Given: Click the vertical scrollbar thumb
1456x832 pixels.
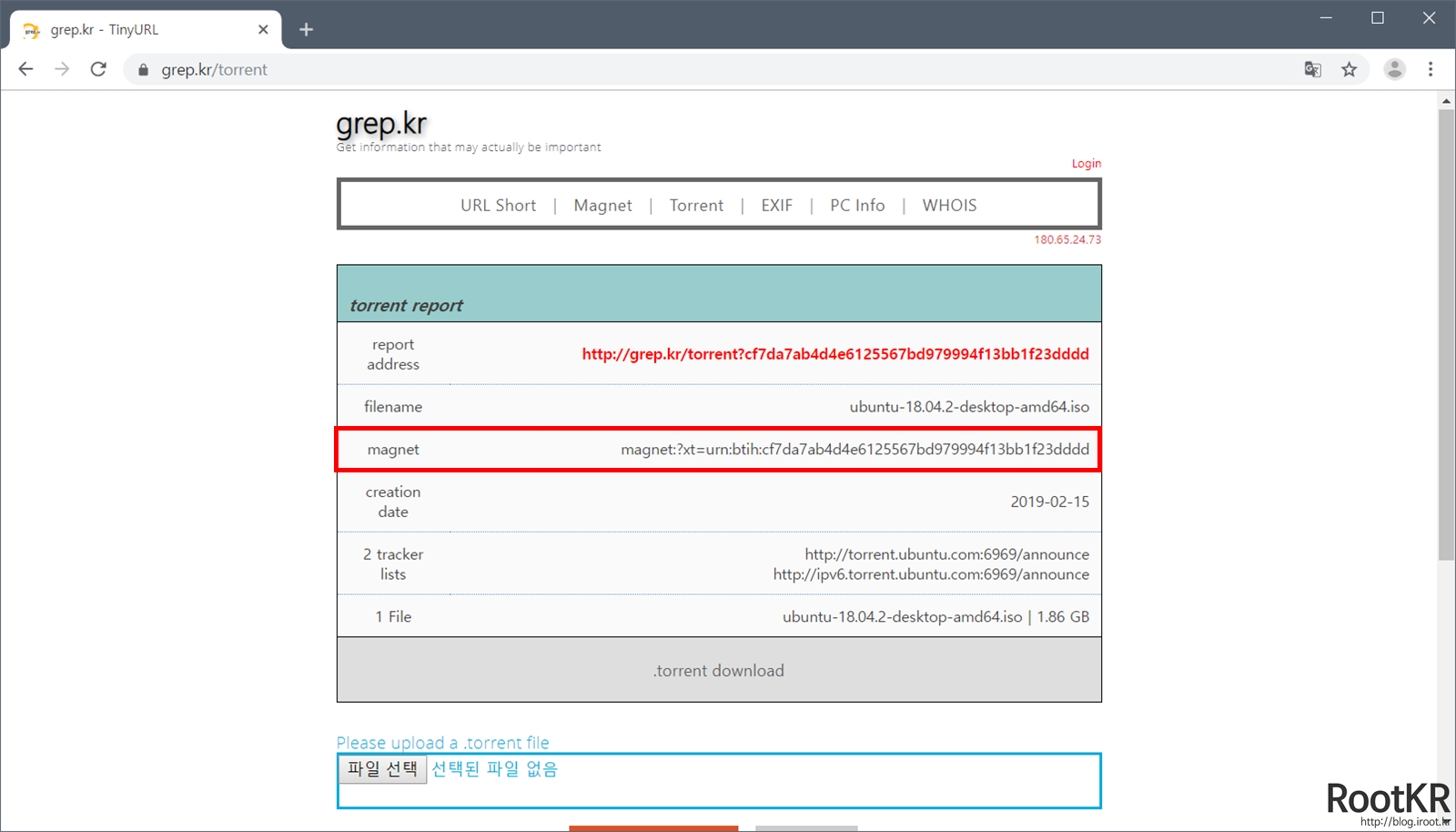Looking at the screenshot, I should [1446, 334].
